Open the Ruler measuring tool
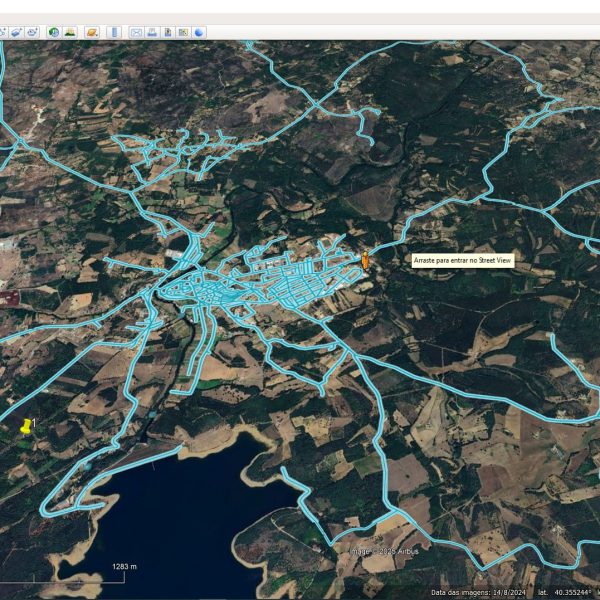Viewport: 600px width, 600px height. click(114, 33)
